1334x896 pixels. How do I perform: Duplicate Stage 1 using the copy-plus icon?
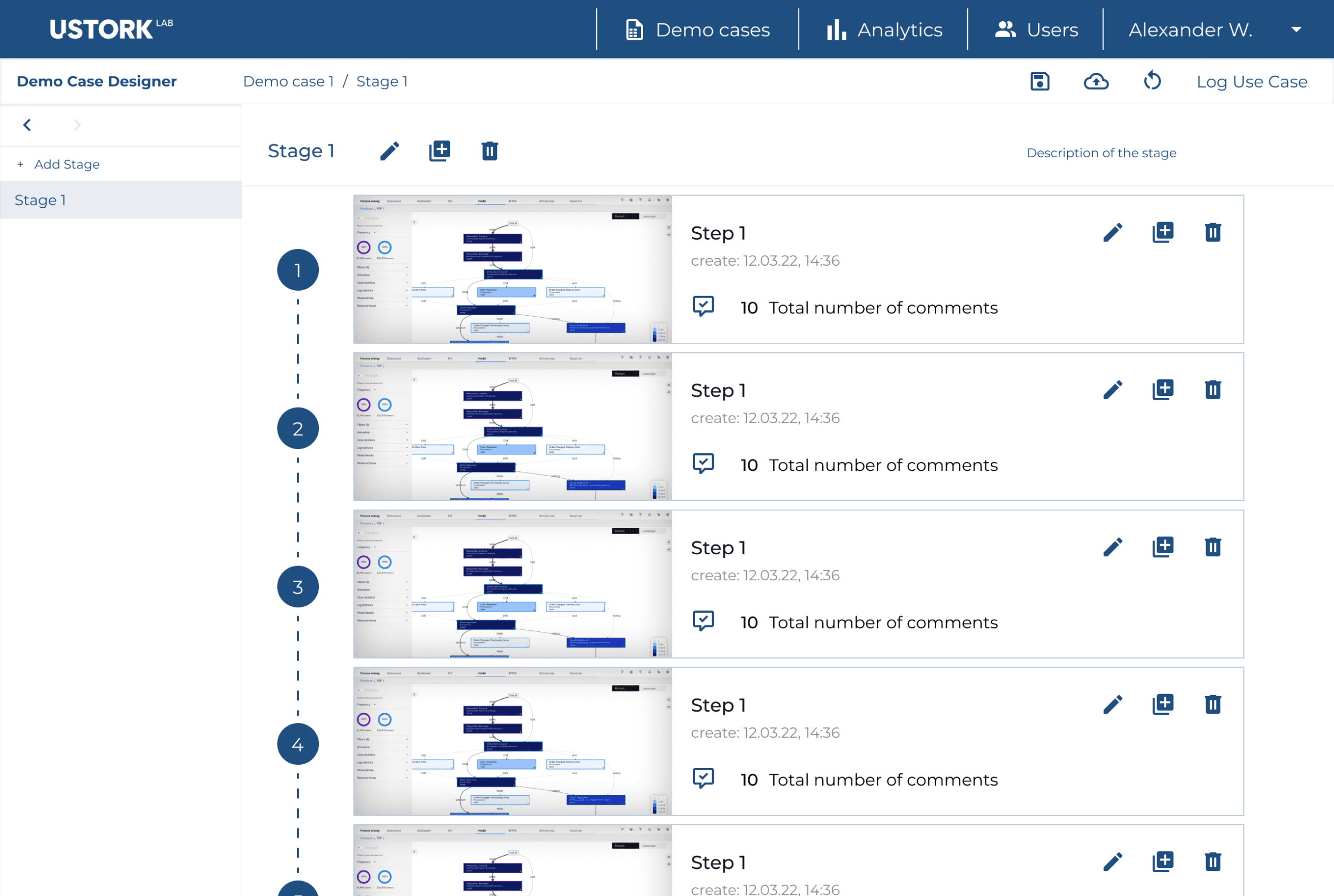click(440, 151)
